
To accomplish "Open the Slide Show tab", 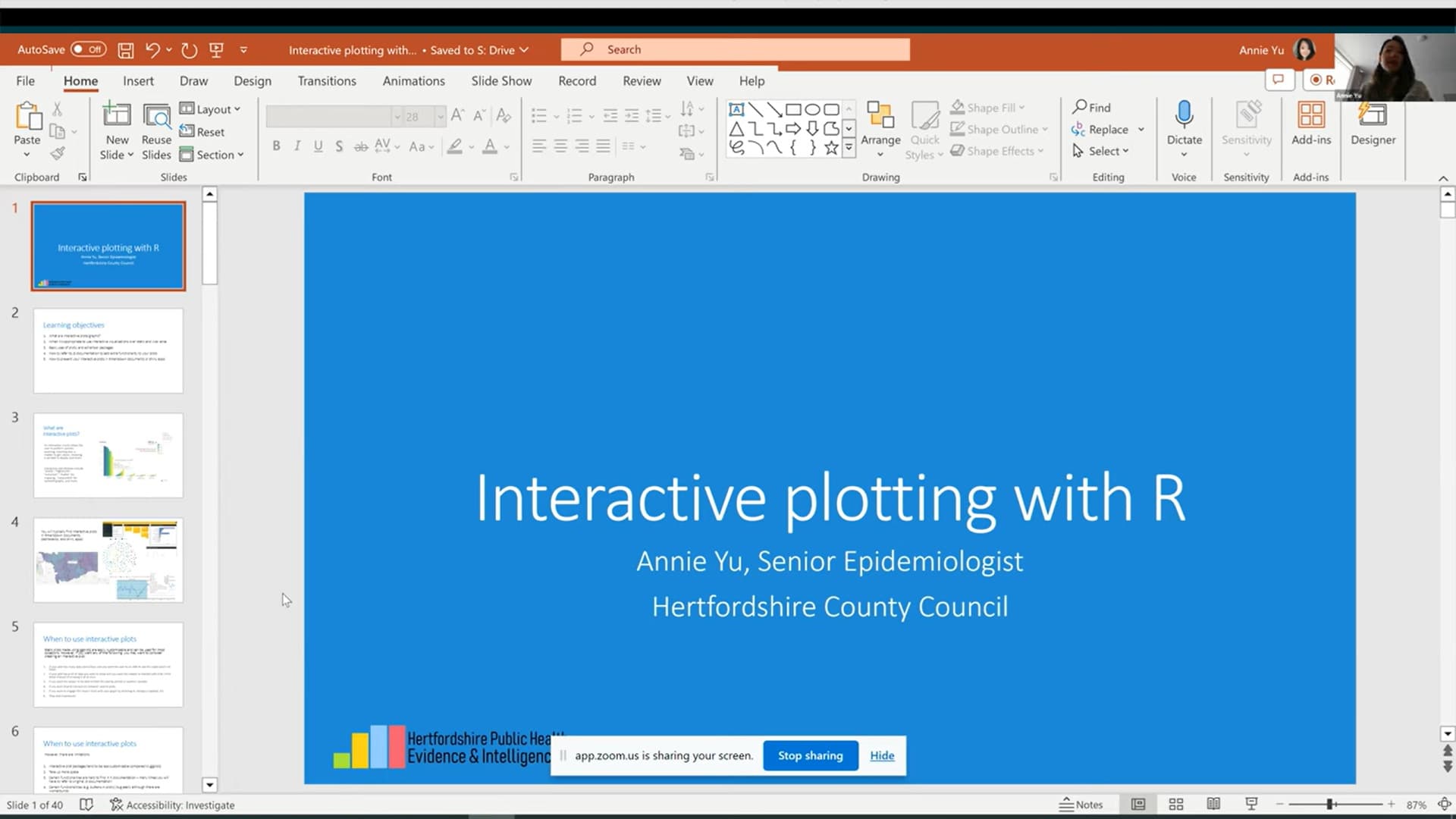I will [x=501, y=81].
